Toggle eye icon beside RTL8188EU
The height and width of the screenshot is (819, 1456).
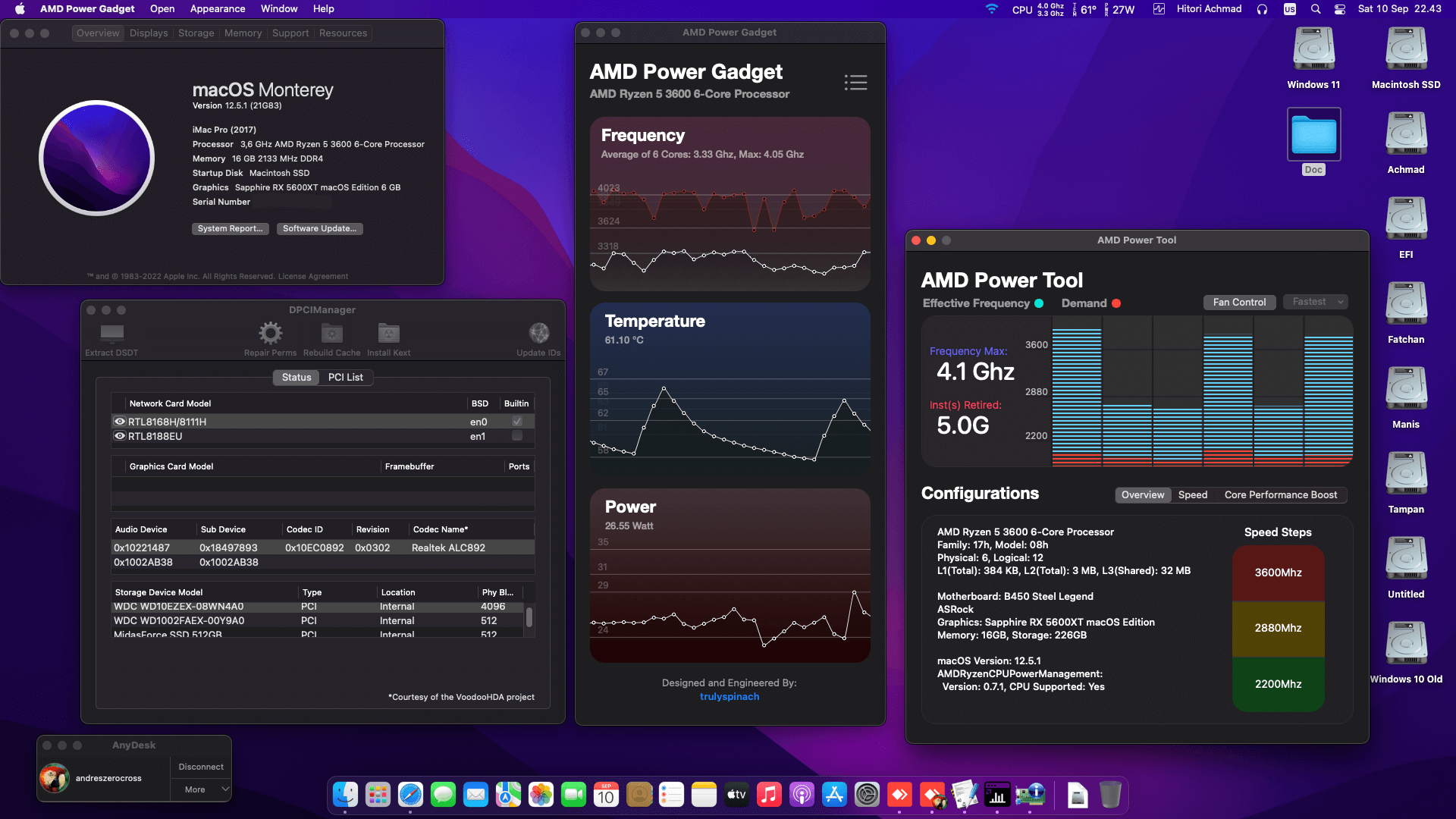click(x=119, y=436)
